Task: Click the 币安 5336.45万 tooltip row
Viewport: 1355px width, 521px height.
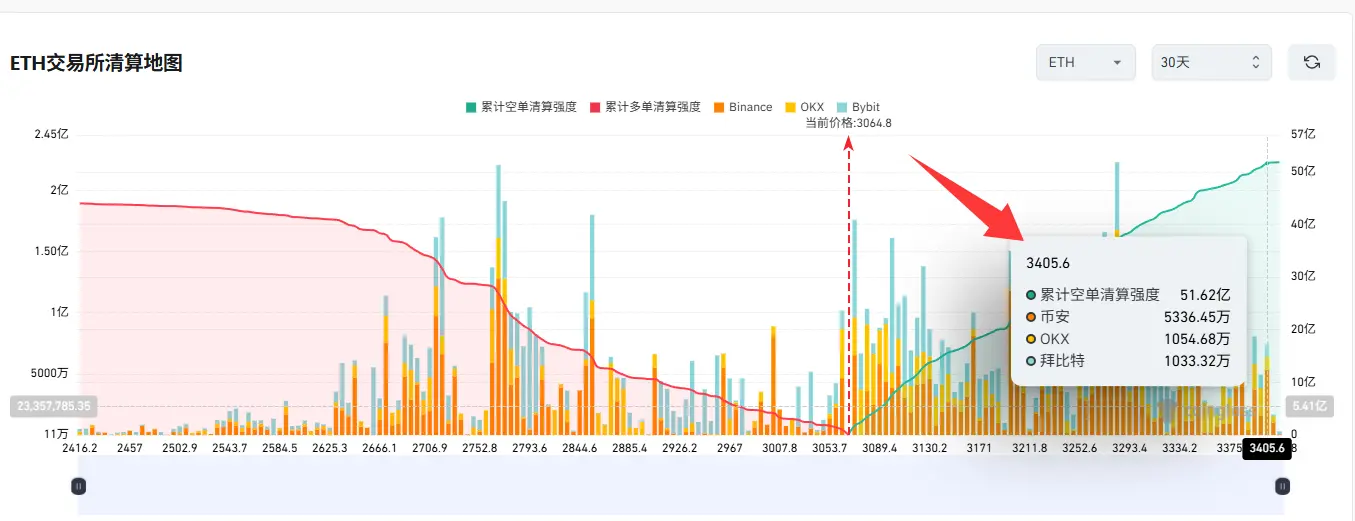Action: pyautogui.click(x=1128, y=317)
